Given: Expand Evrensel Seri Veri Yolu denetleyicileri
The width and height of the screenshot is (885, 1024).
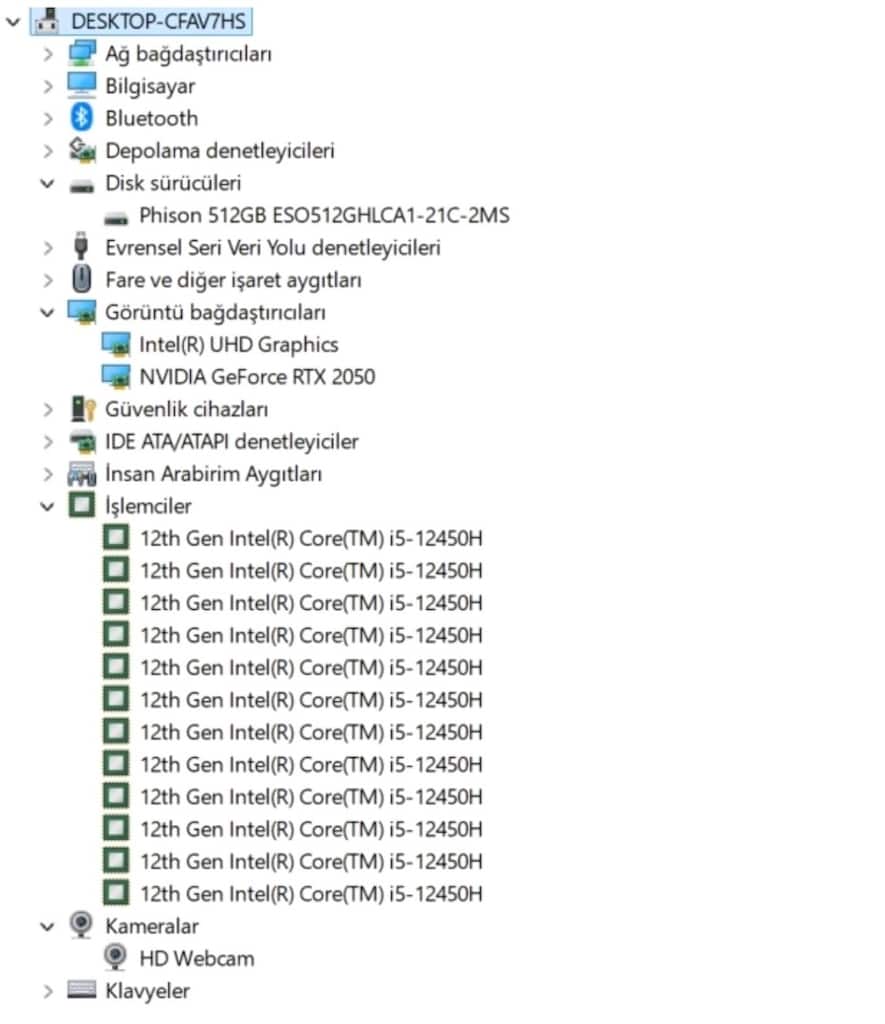Looking at the screenshot, I should (47, 248).
